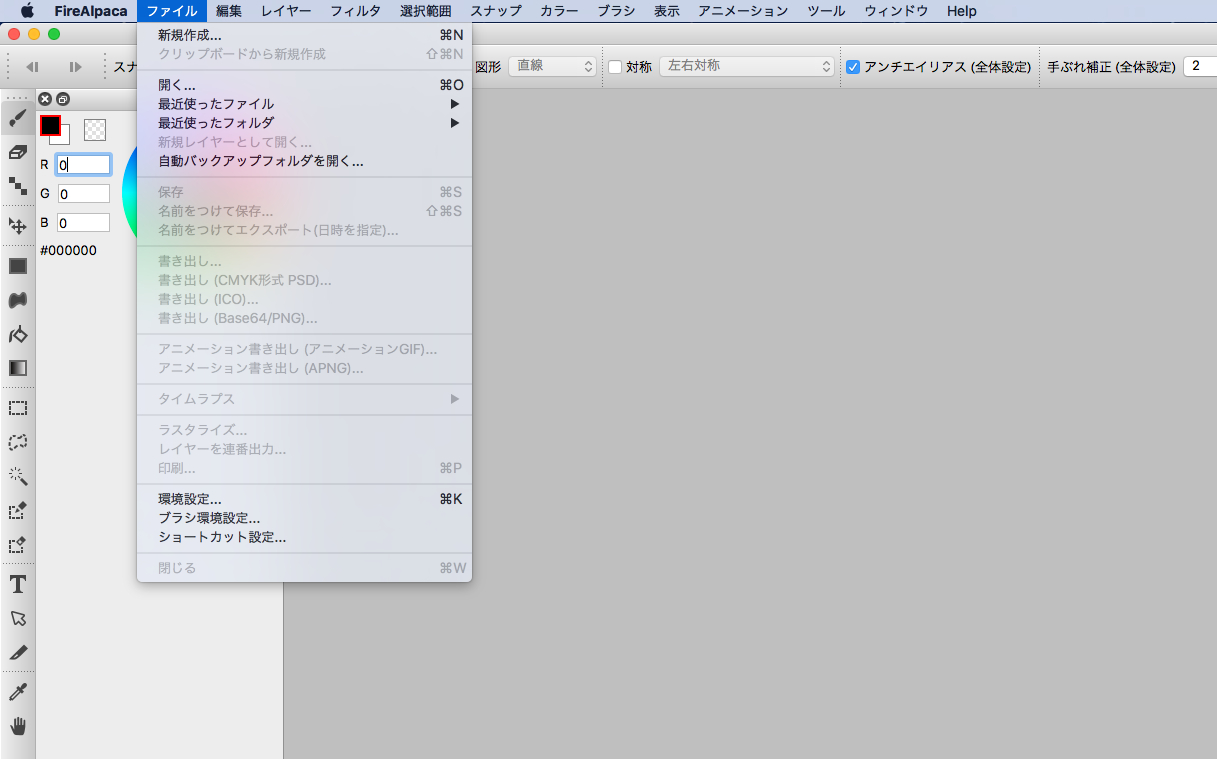Open ブラシ環境設定... menu item
Viewport: 1217px width, 759px height.
pos(304,518)
